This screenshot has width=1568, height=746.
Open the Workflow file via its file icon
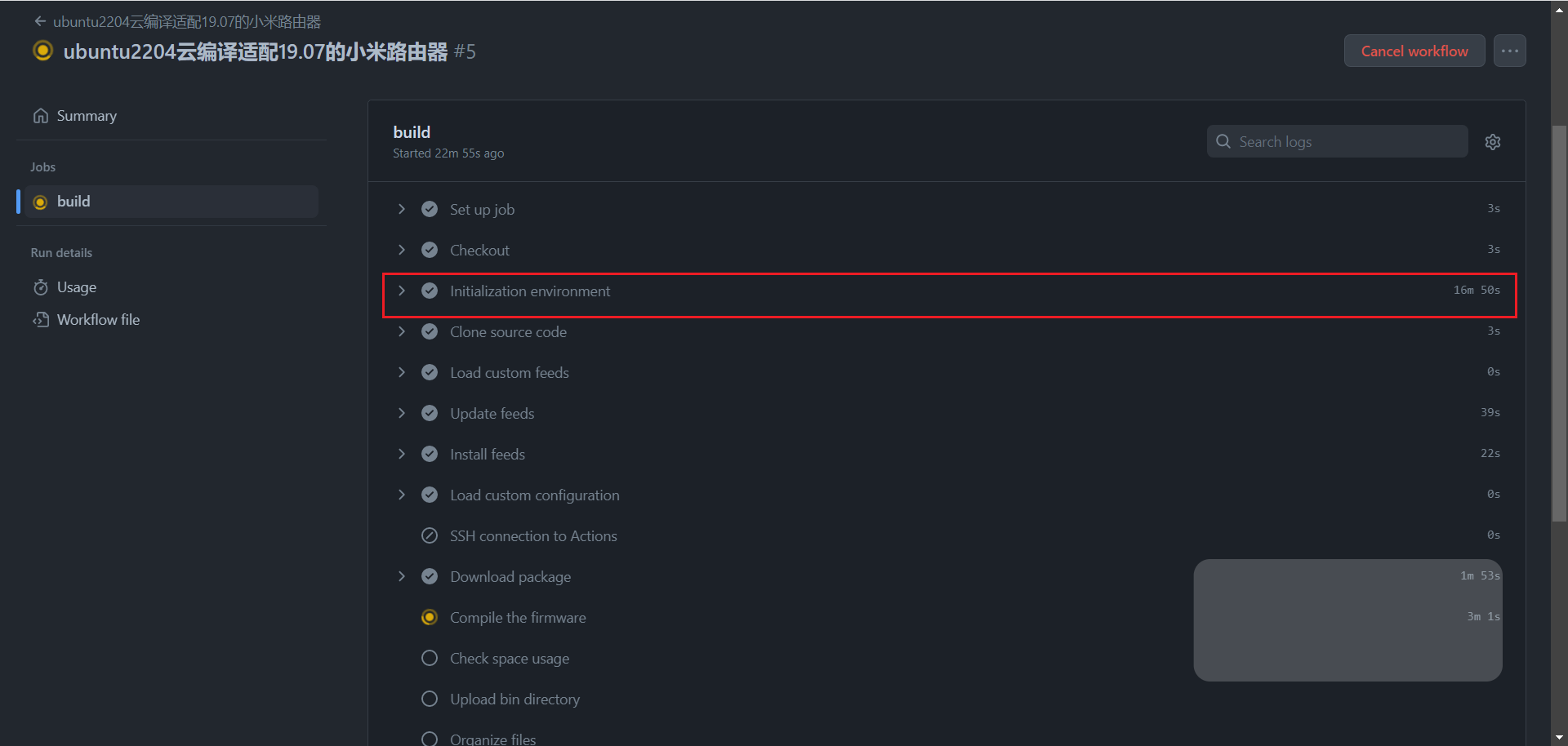(x=41, y=319)
